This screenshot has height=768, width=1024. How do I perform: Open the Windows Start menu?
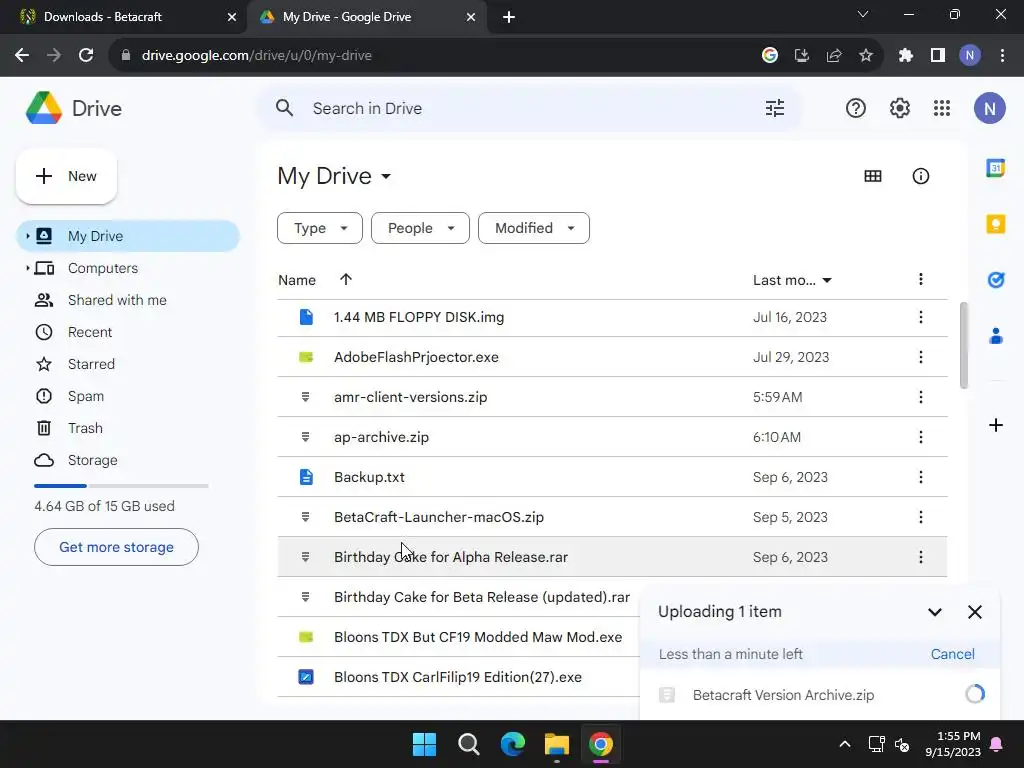tap(424, 744)
